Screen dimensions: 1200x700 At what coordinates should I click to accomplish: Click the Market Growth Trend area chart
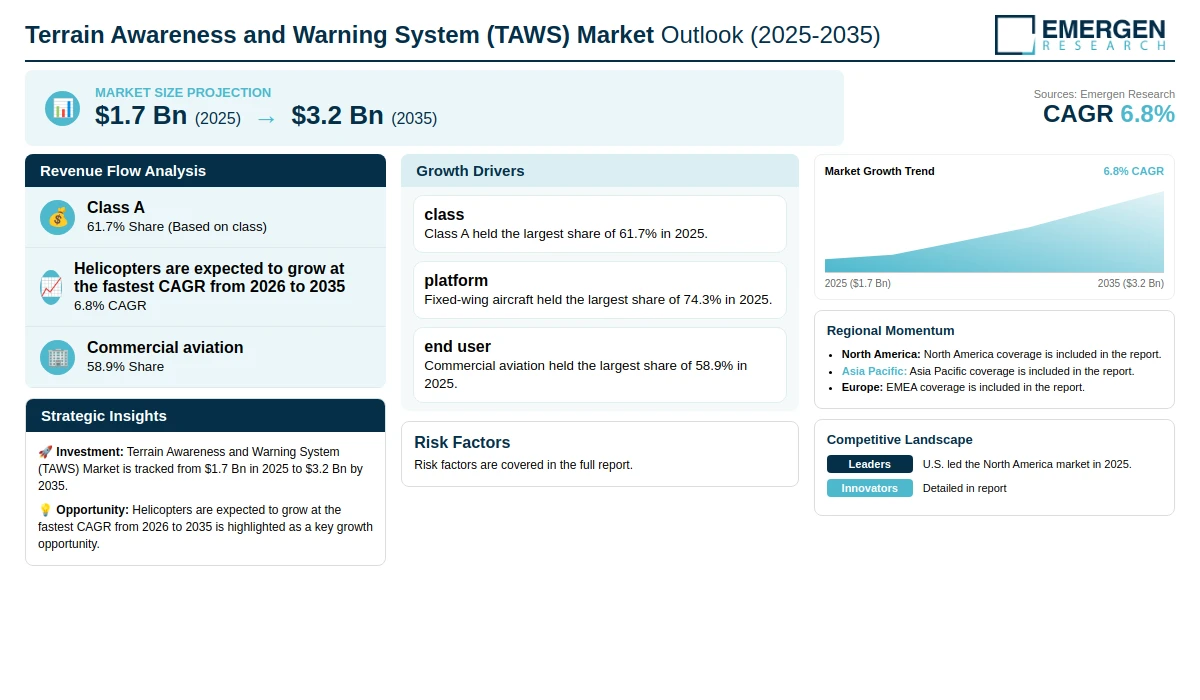[x=994, y=231]
